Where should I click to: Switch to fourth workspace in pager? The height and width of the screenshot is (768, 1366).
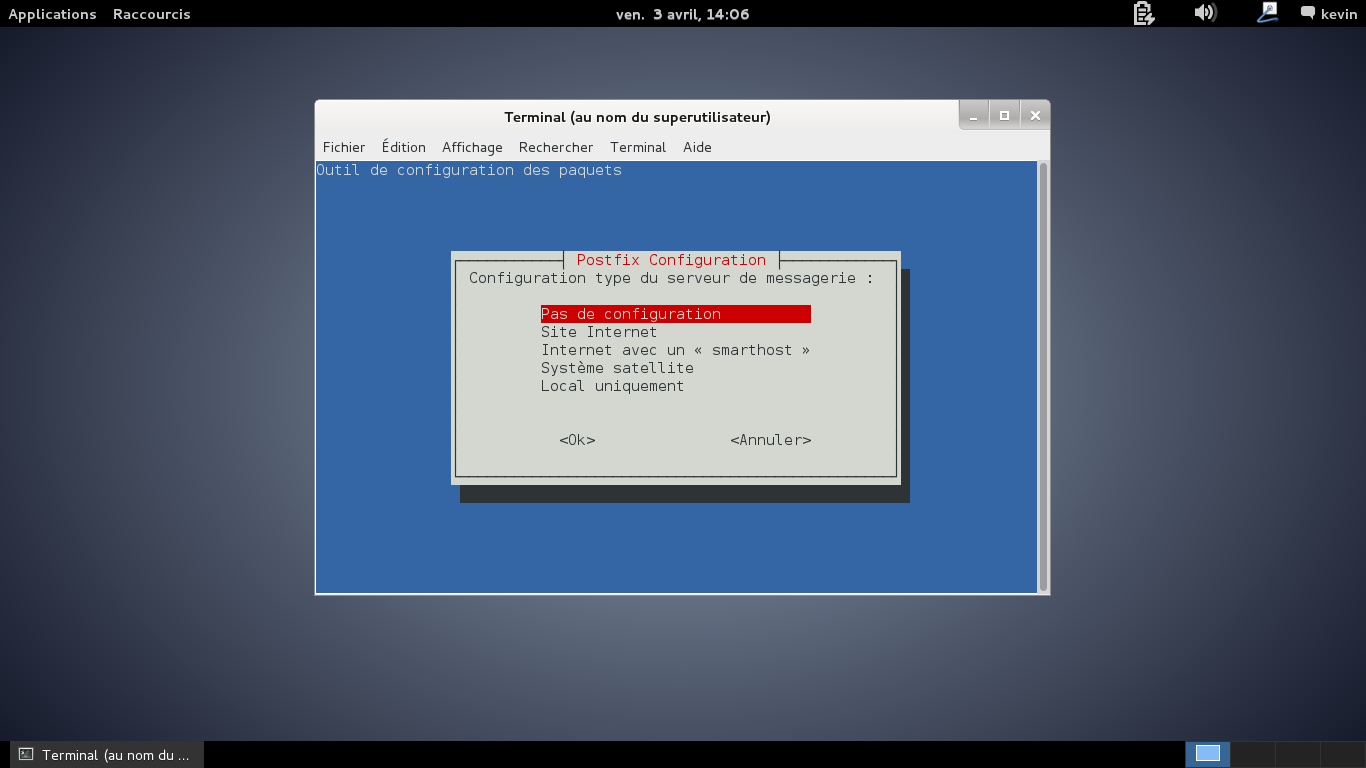pos(1342,754)
